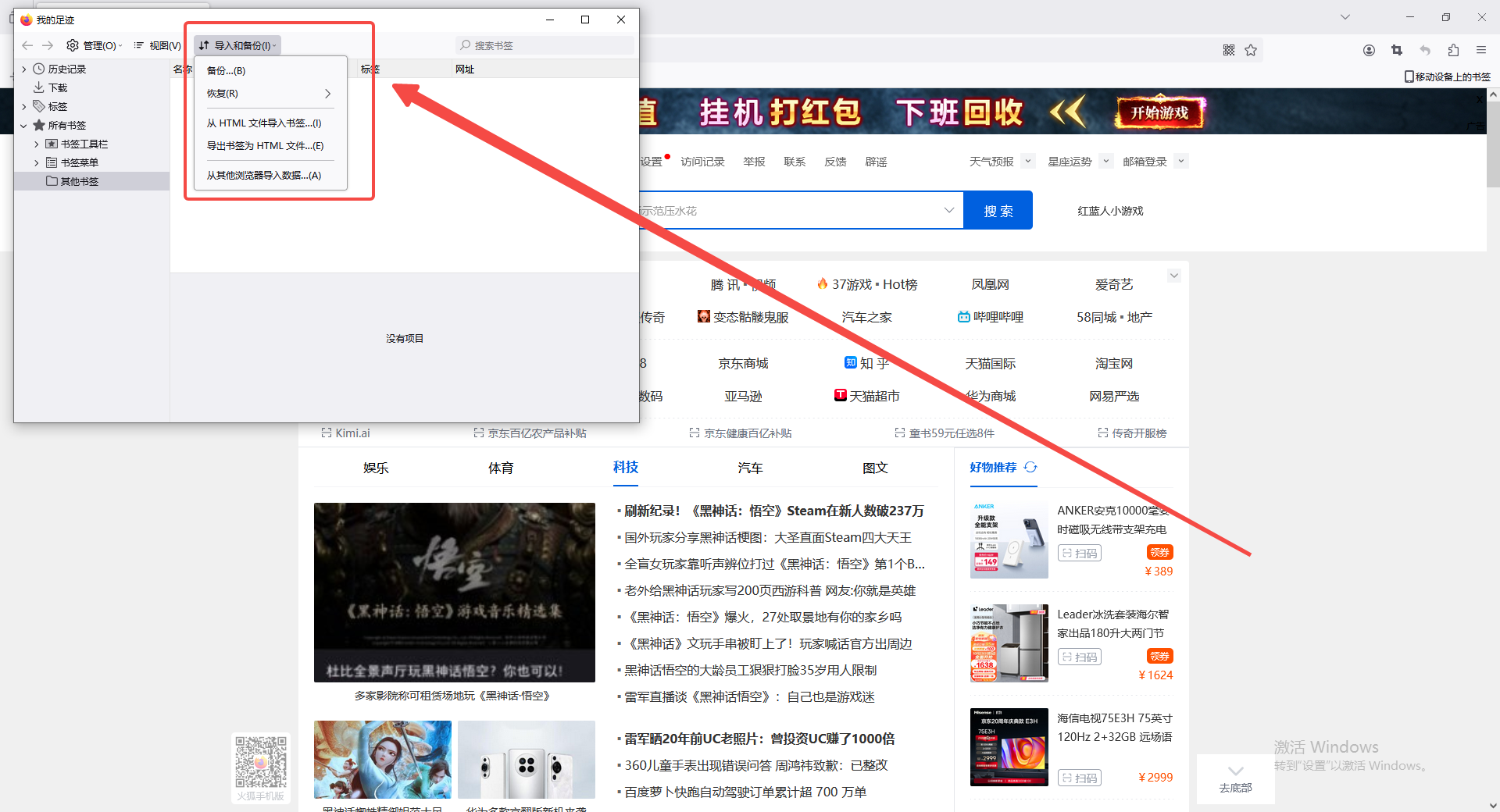Click the undo arrow icon in toolbar

point(1425,50)
